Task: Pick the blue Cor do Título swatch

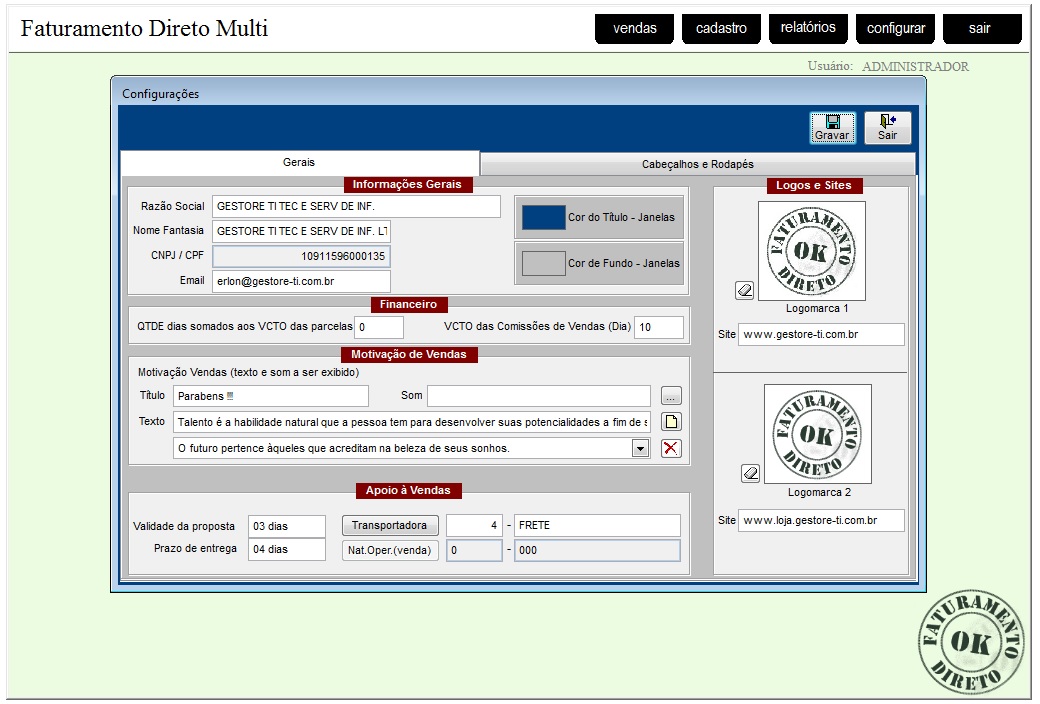Action: 544,217
